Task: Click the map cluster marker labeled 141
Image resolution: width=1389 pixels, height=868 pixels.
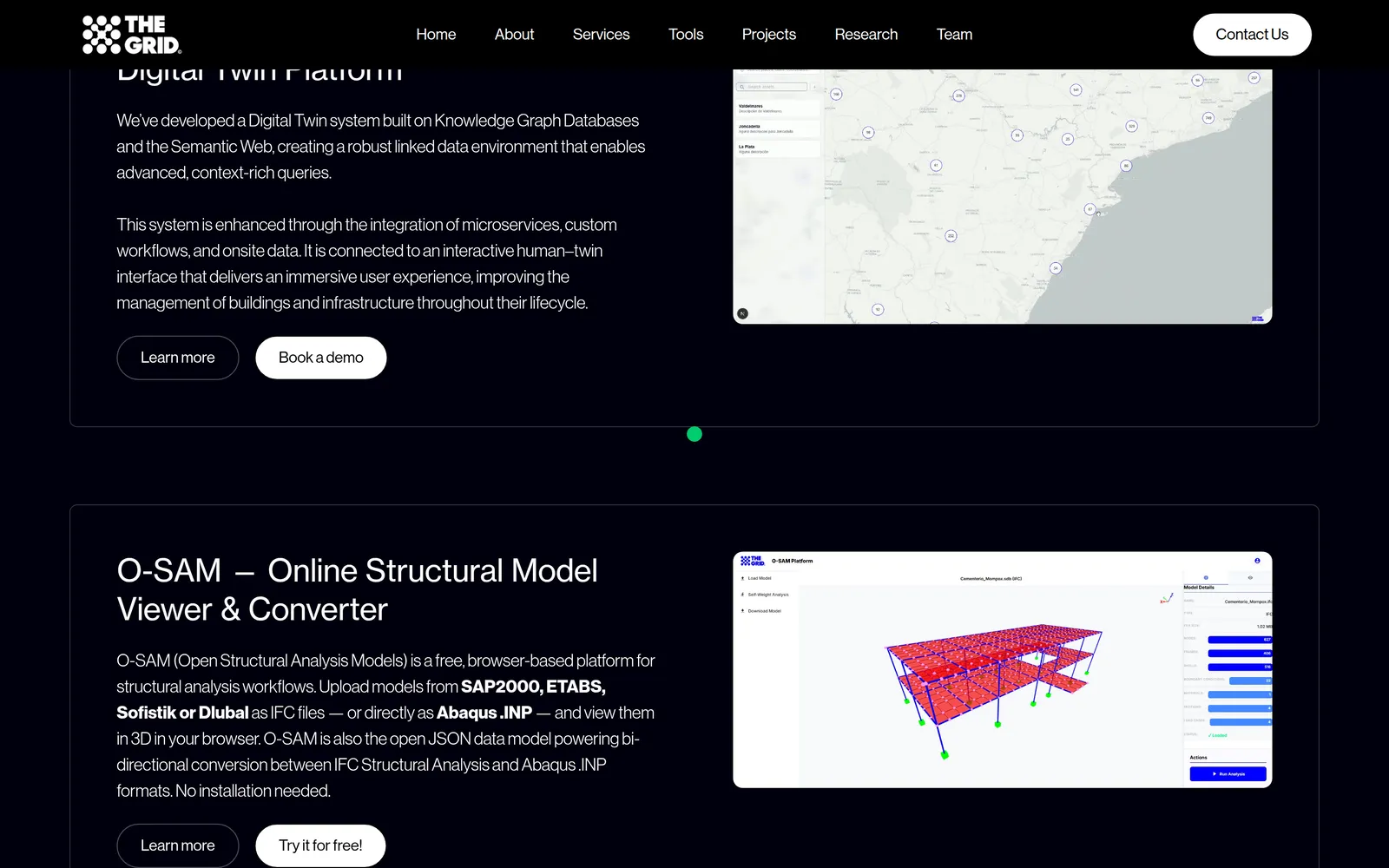Action: coord(1076,89)
